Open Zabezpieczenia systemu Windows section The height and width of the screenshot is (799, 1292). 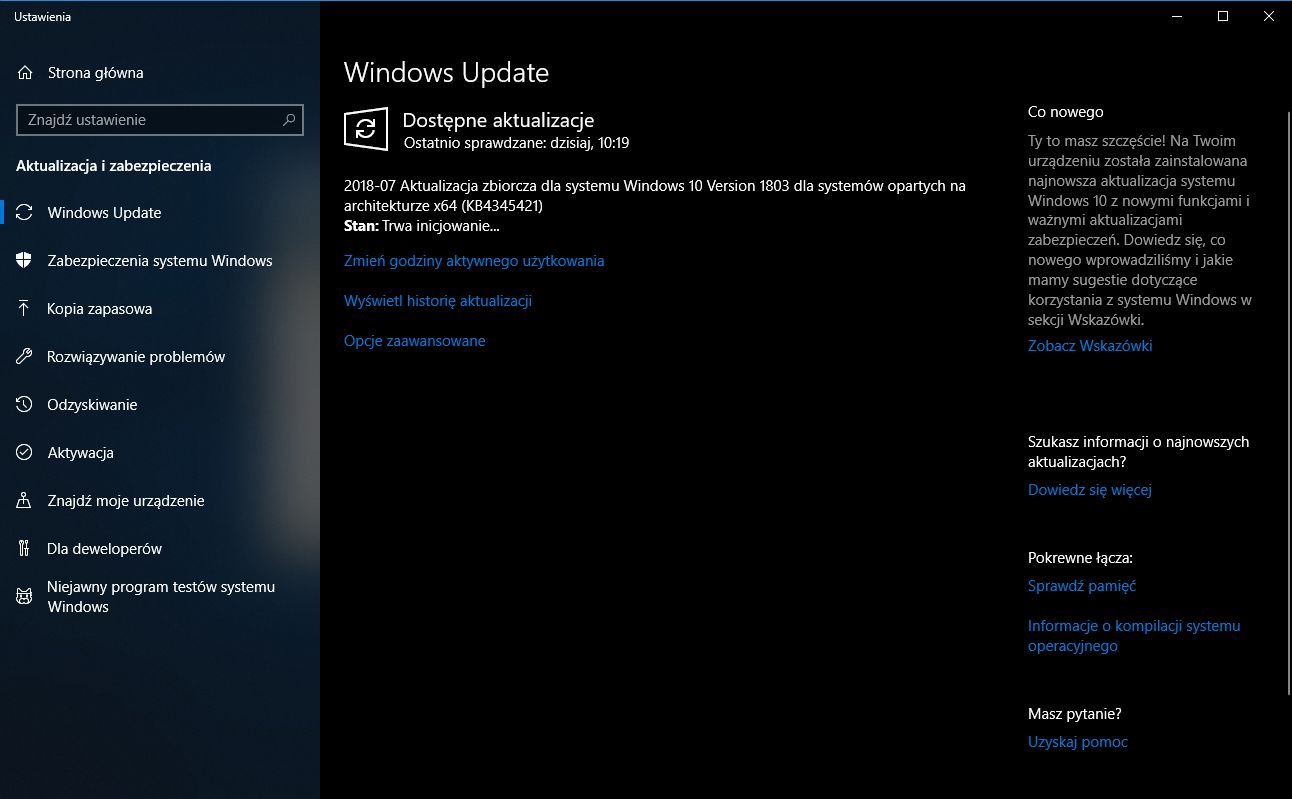click(160, 260)
